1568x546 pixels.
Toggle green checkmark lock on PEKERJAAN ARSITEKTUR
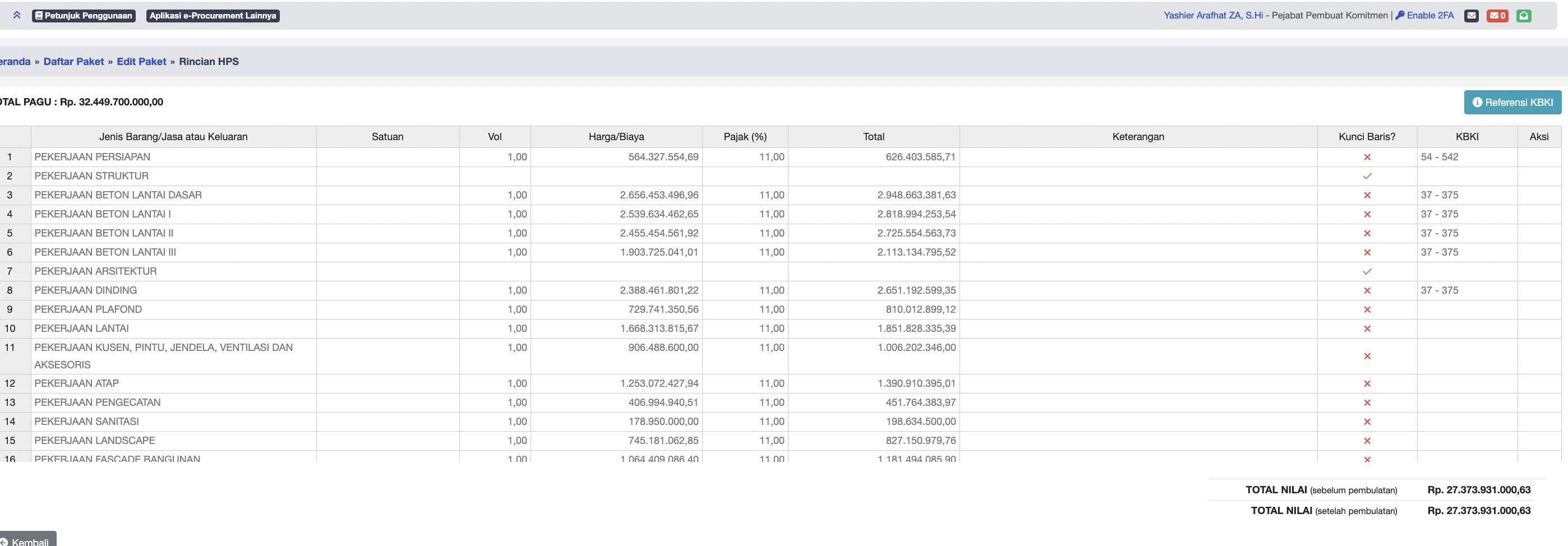(x=1367, y=271)
